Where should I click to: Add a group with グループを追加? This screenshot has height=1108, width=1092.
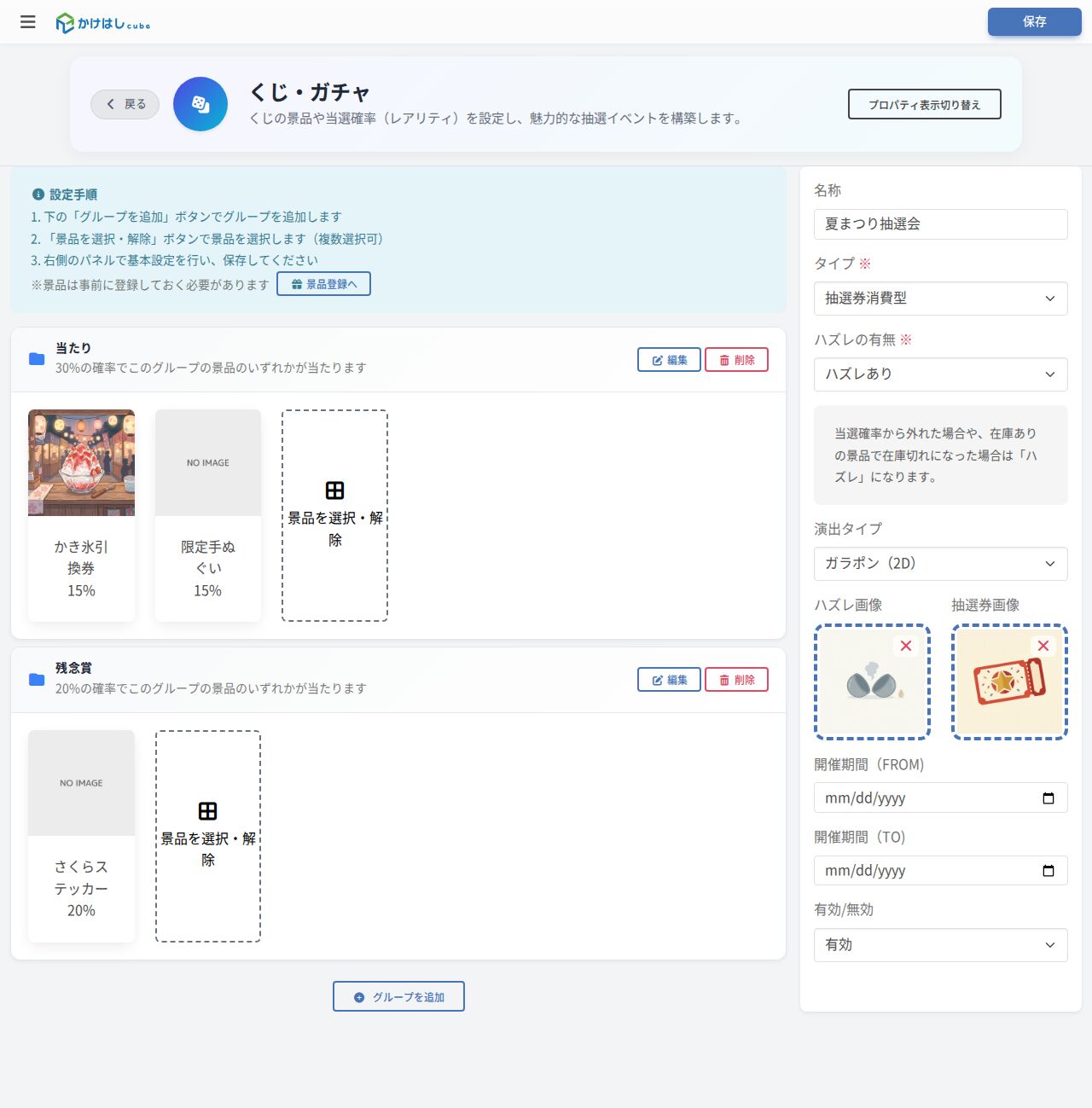pyautogui.click(x=399, y=996)
